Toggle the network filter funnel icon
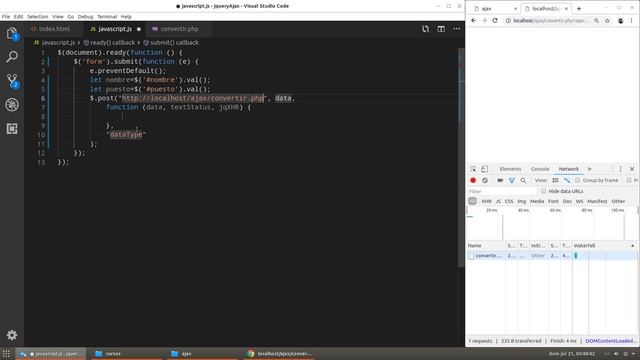640x360 pixels. pos(511,180)
